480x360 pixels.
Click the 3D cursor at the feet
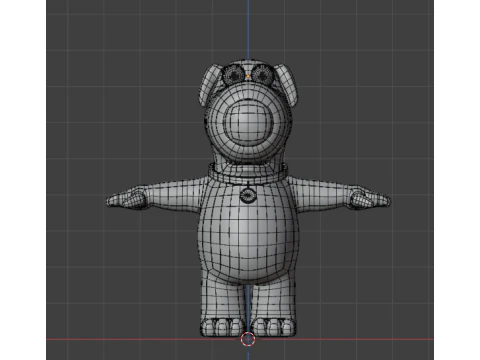[x=248, y=340]
